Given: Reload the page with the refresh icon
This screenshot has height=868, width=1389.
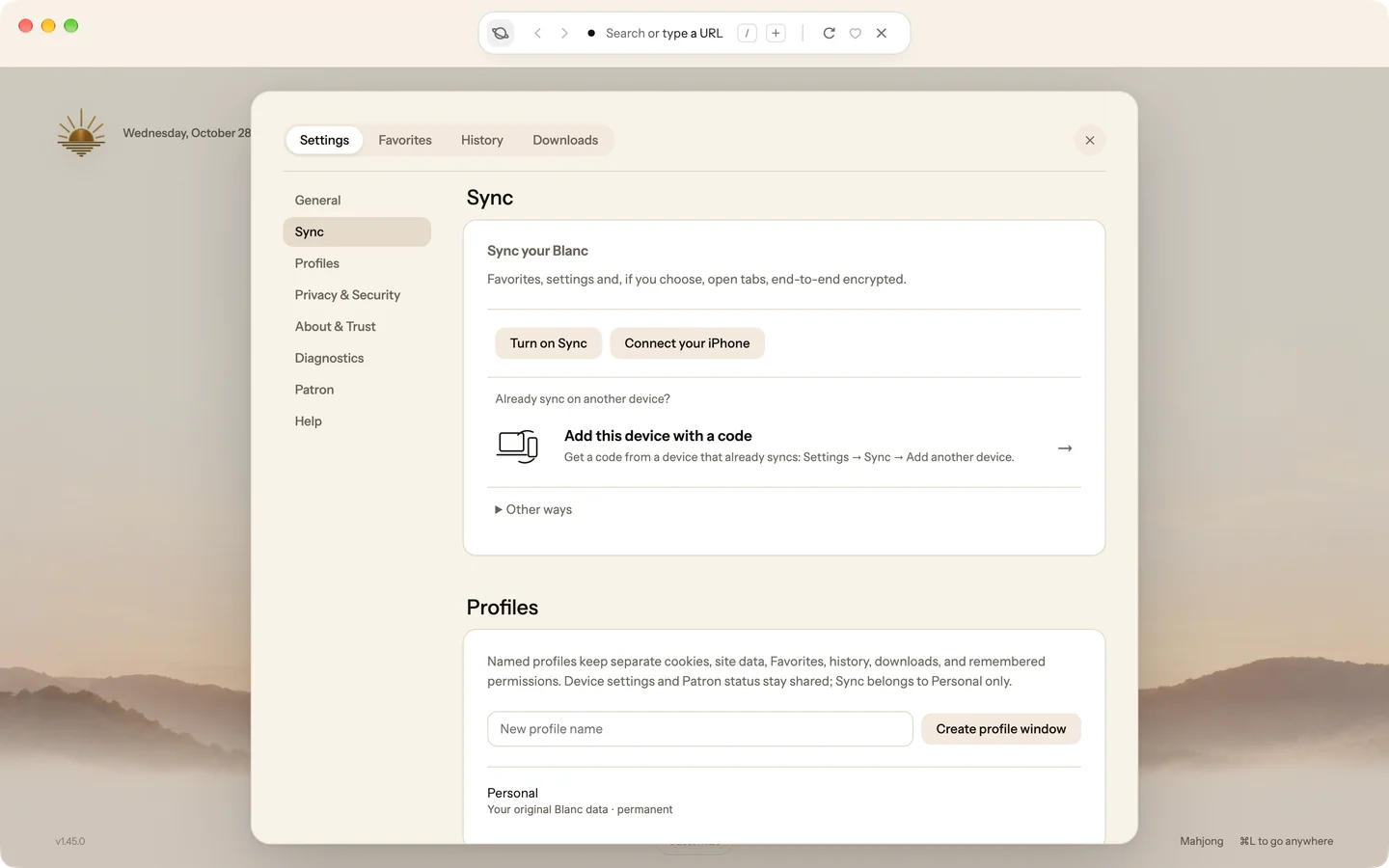Looking at the screenshot, I should point(829,33).
